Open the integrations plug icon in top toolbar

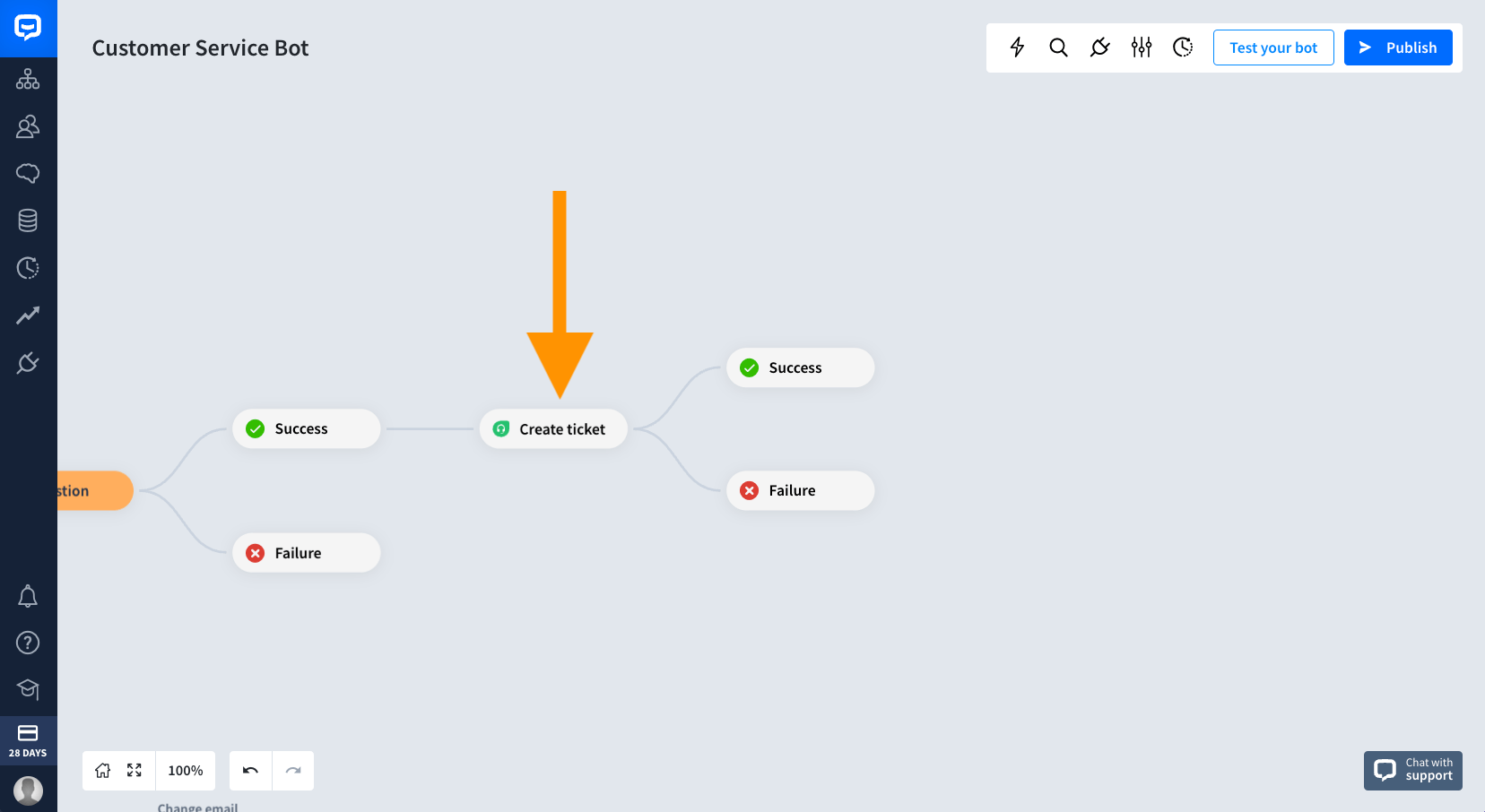coord(1099,48)
